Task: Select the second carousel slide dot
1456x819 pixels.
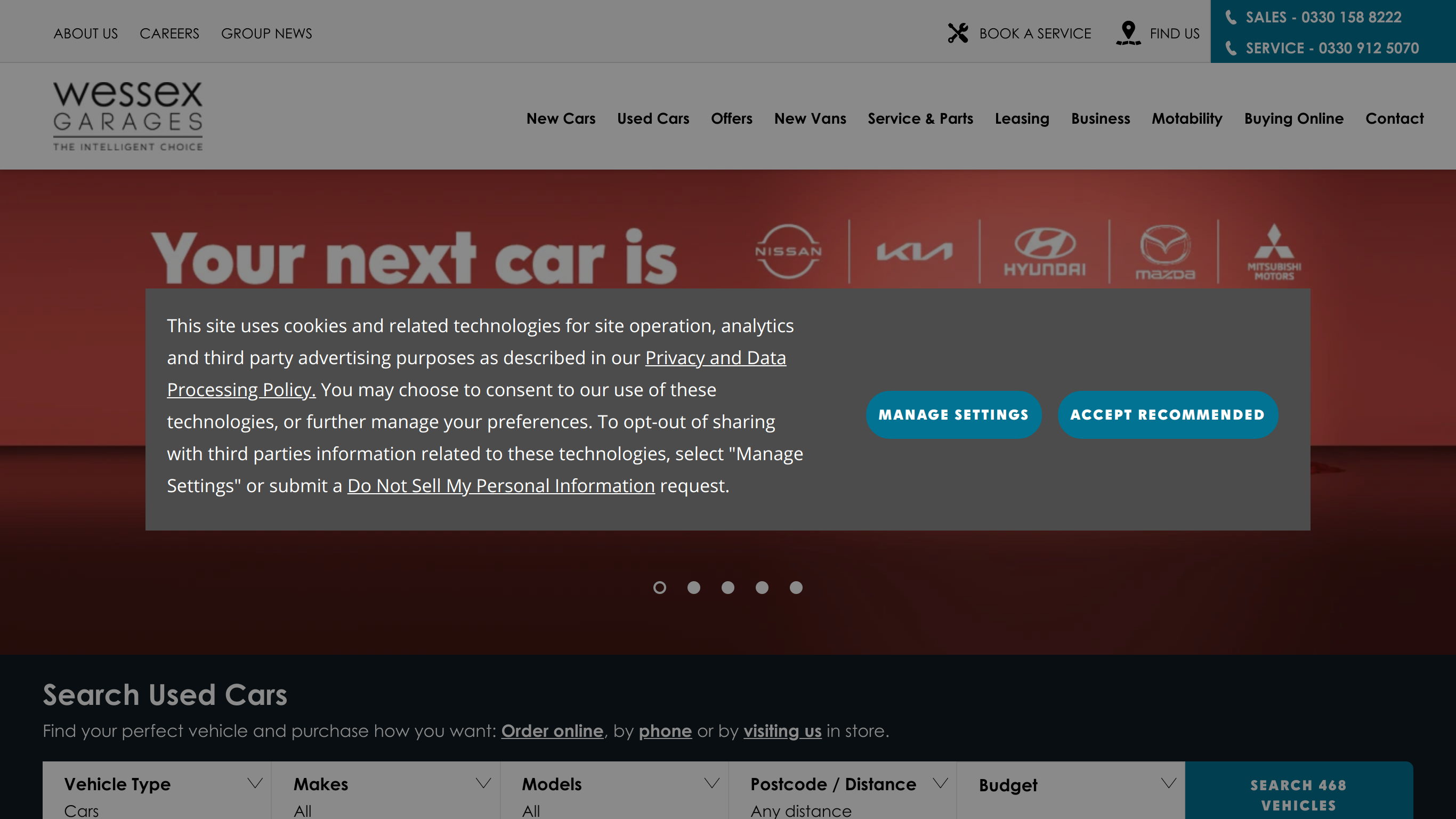Action: (x=693, y=588)
